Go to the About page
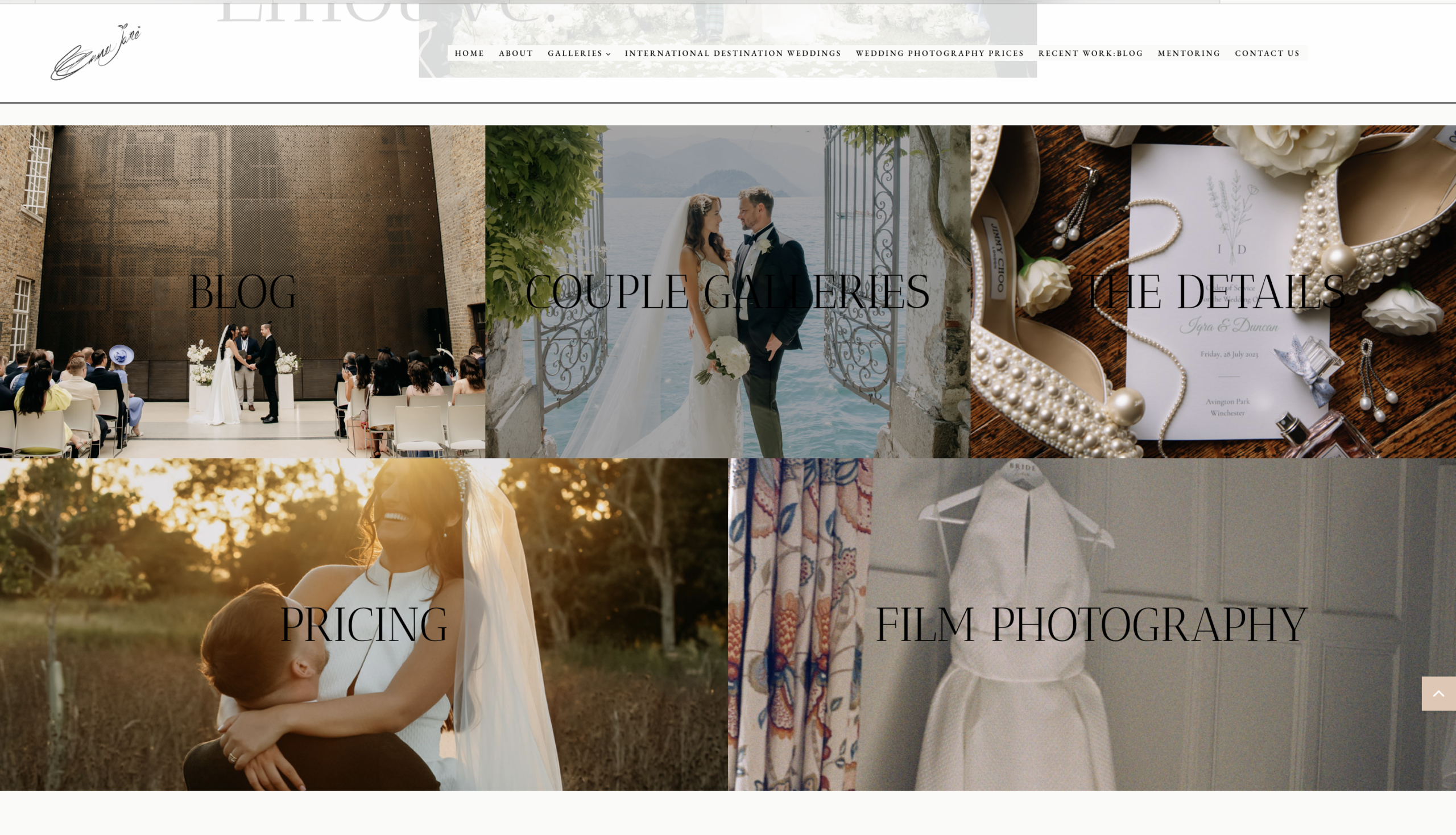Image resolution: width=1456 pixels, height=835 pixels. tap(515, 53)
